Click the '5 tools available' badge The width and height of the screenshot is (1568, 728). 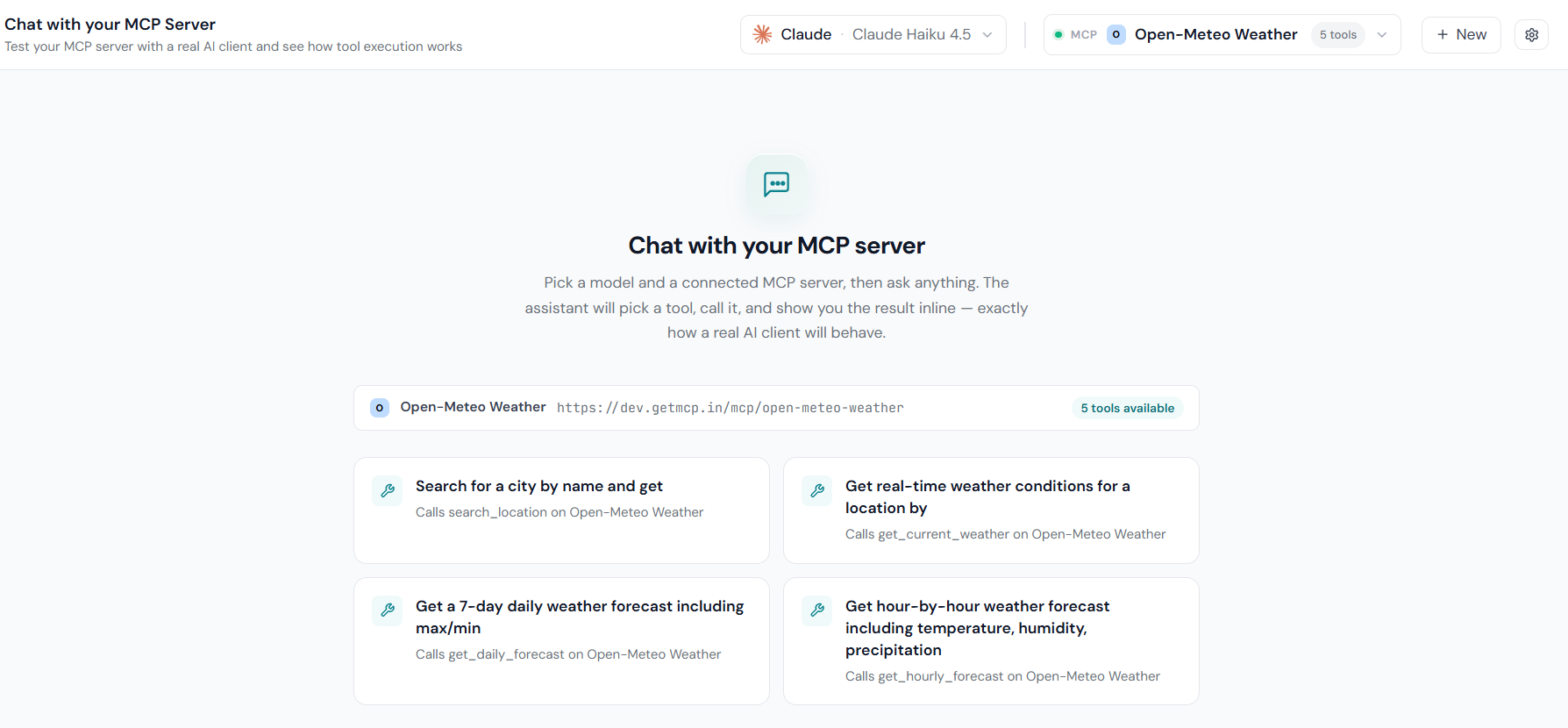(1127, 408)
